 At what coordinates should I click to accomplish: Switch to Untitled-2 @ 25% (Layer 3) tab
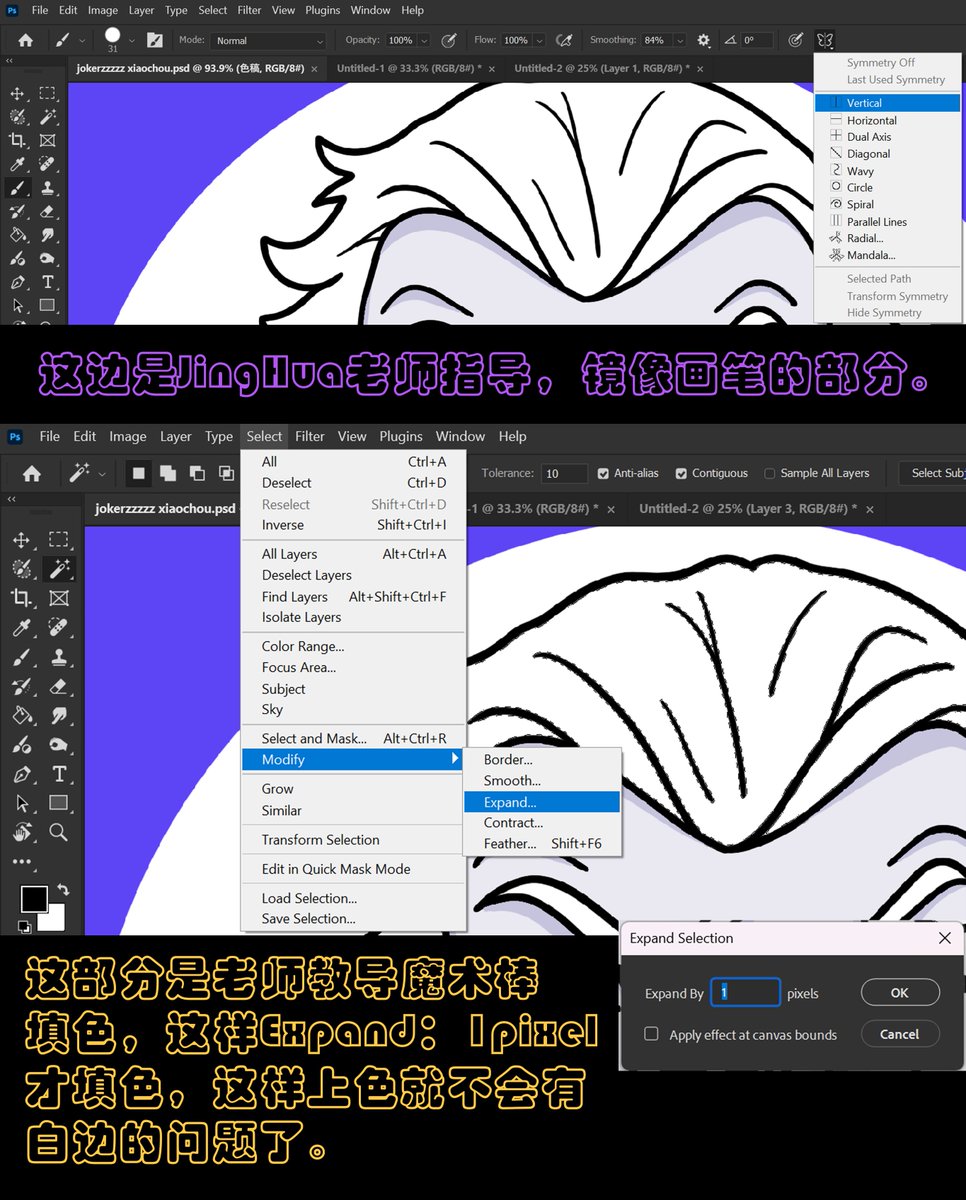tap(748, 508)
